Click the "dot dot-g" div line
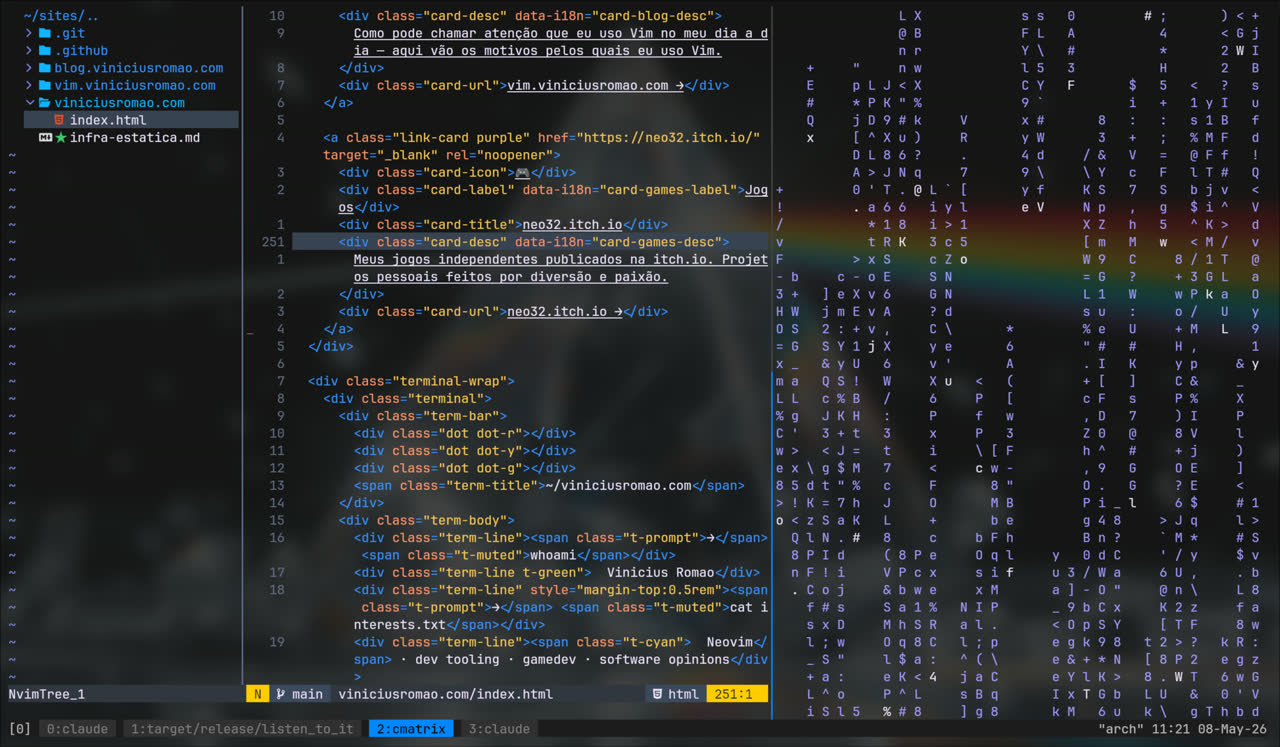Image resolution: width=1280 pixels, height=747 pixels. coord(465,468)
